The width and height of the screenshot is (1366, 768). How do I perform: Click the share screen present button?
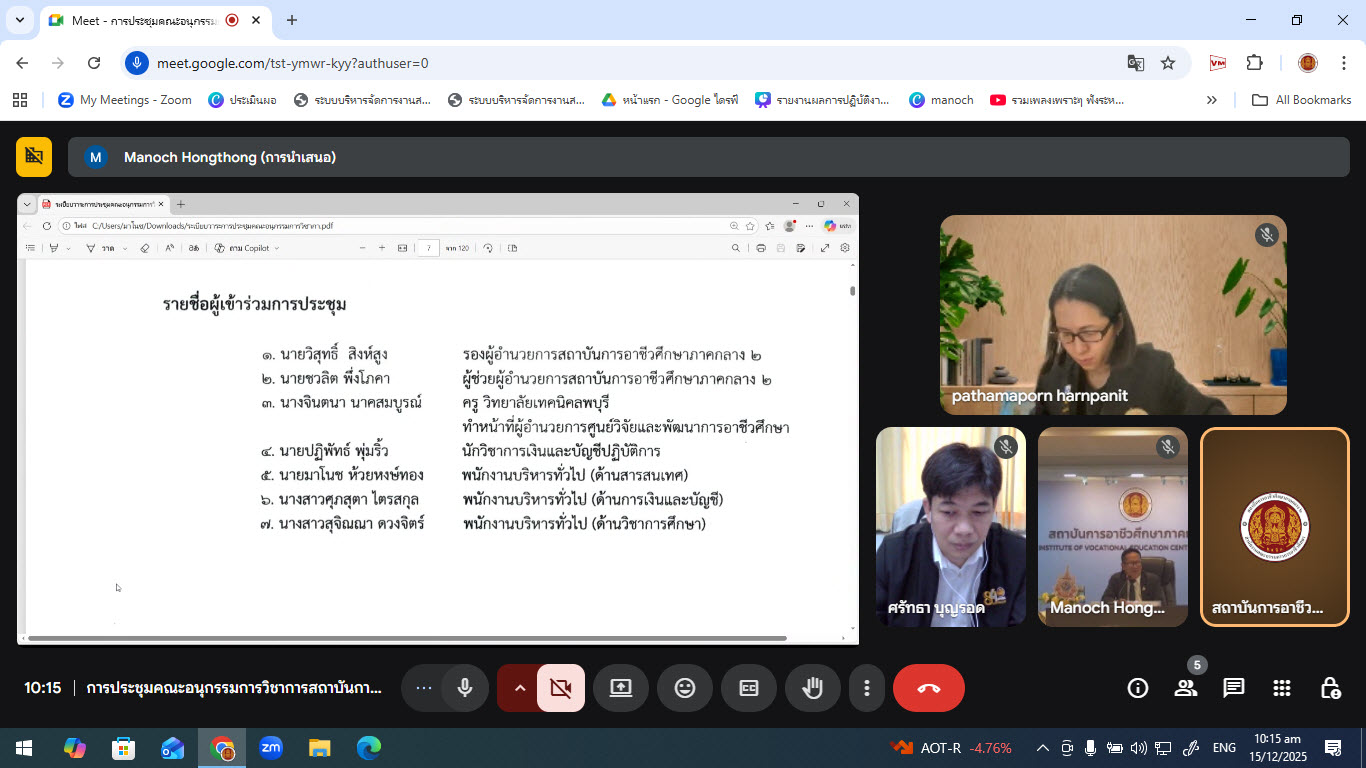click(620, 688)
